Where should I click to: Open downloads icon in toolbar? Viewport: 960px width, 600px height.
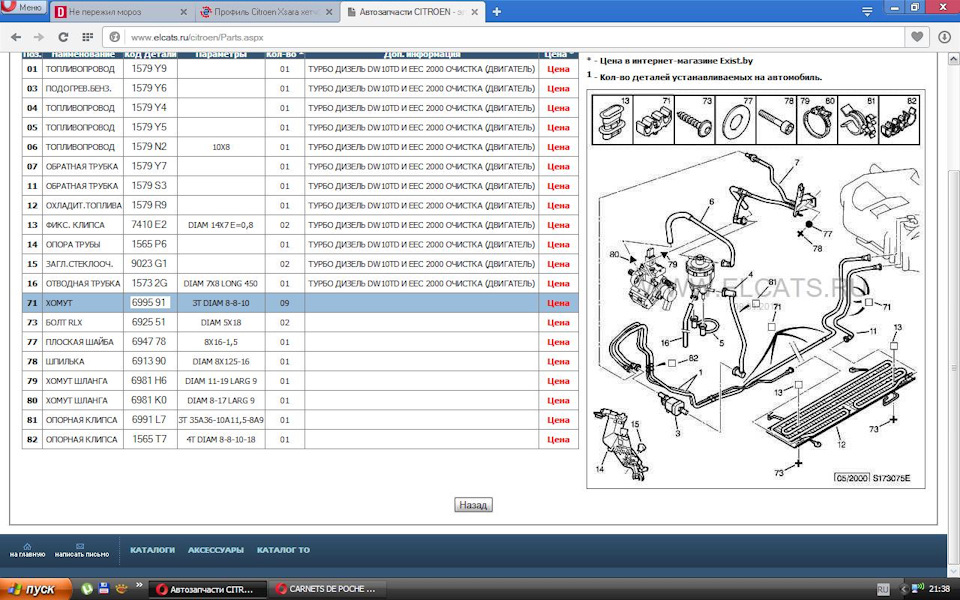tap(945, 37)
